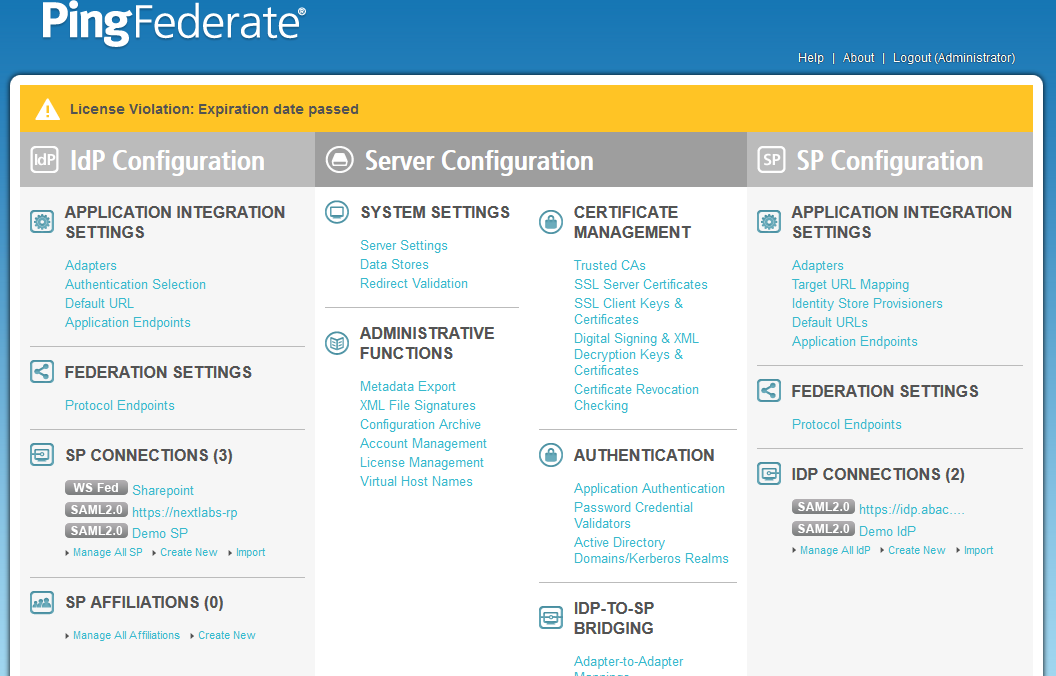Import an SP connection

point(251,552)
